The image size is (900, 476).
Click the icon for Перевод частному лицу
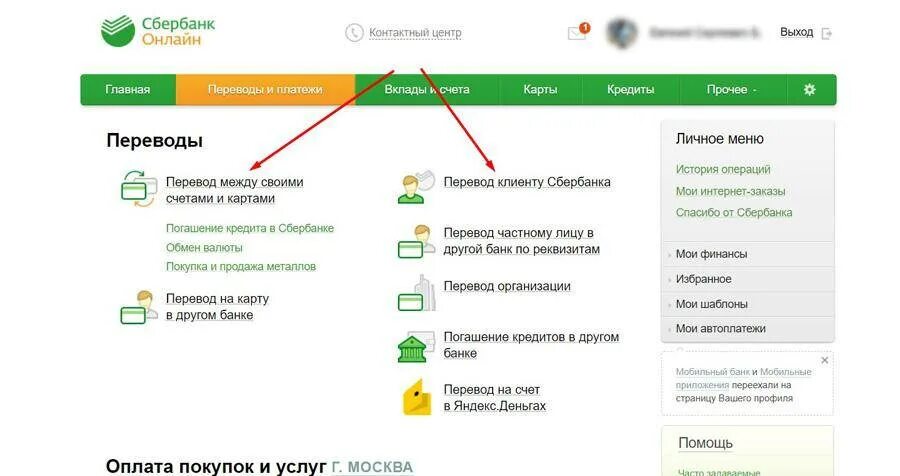(416, 242)
